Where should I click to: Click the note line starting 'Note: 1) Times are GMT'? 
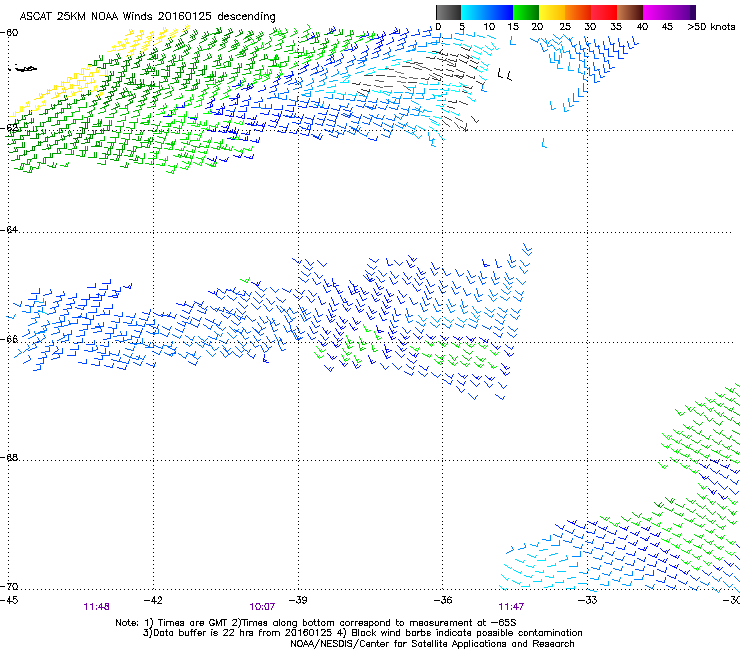[316, 623]
